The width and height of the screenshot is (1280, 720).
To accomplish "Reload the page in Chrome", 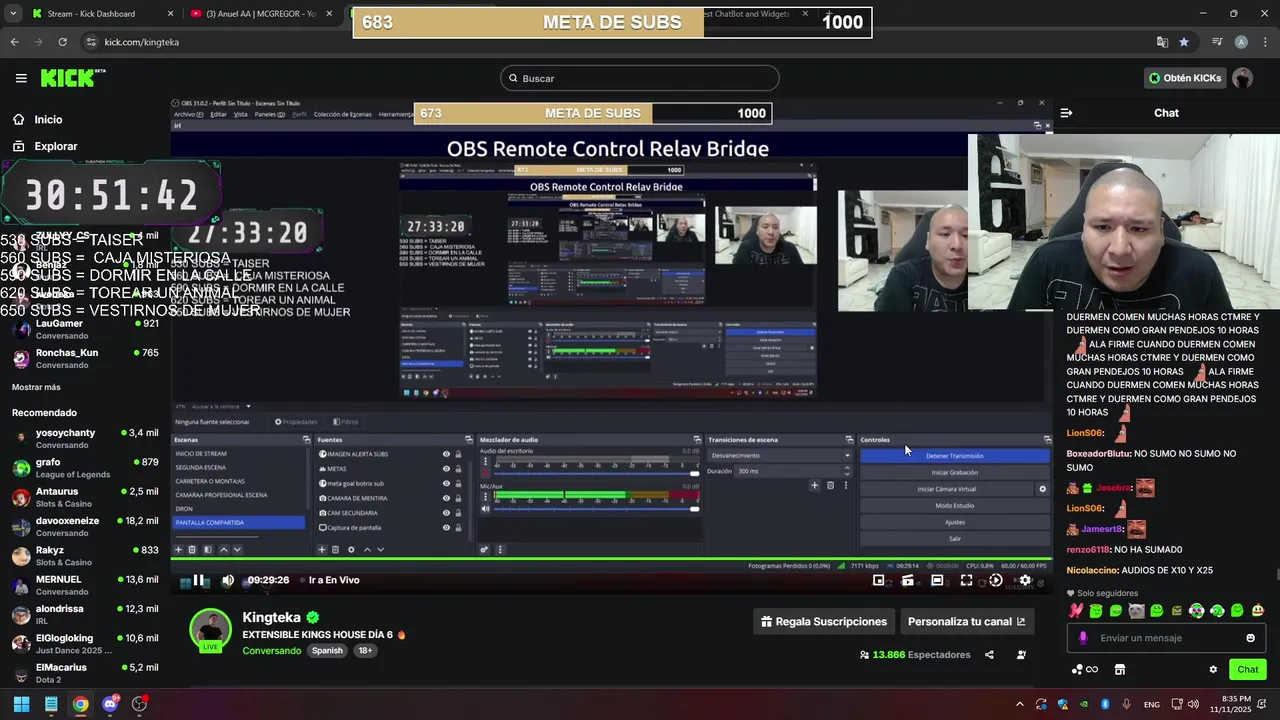I will [x=62, y=42].
